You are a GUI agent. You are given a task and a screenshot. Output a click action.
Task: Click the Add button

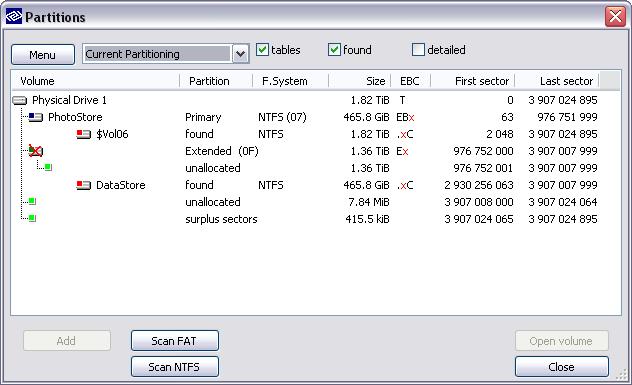click(x=67, y=341)
